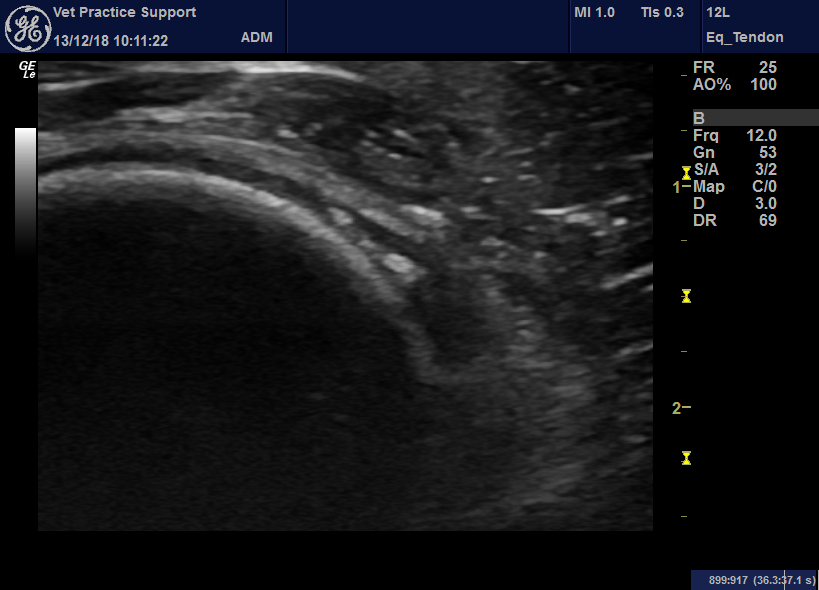Click the FR 25 frame rate value
This screenshot has width=819, height=590.
735,67
